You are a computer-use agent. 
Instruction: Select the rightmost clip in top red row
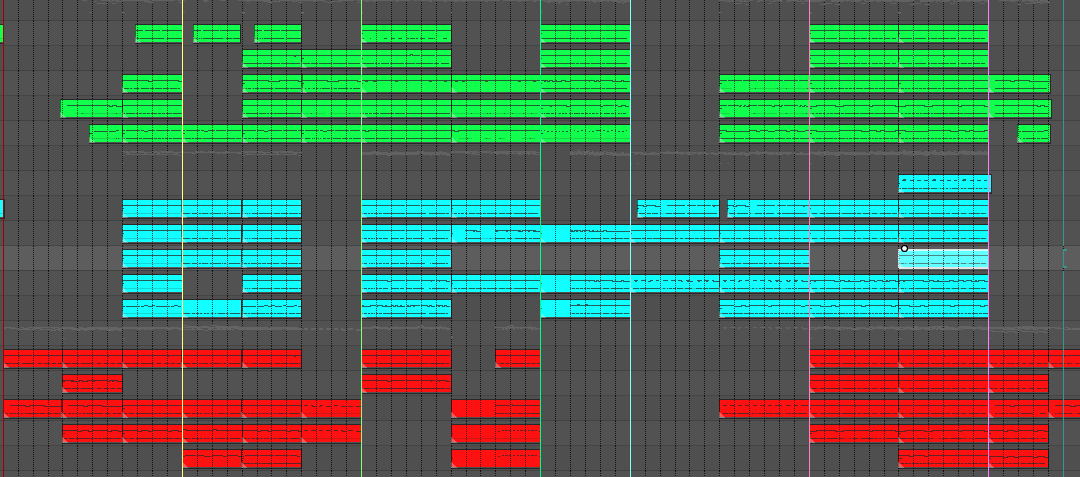coord(1064,358)
